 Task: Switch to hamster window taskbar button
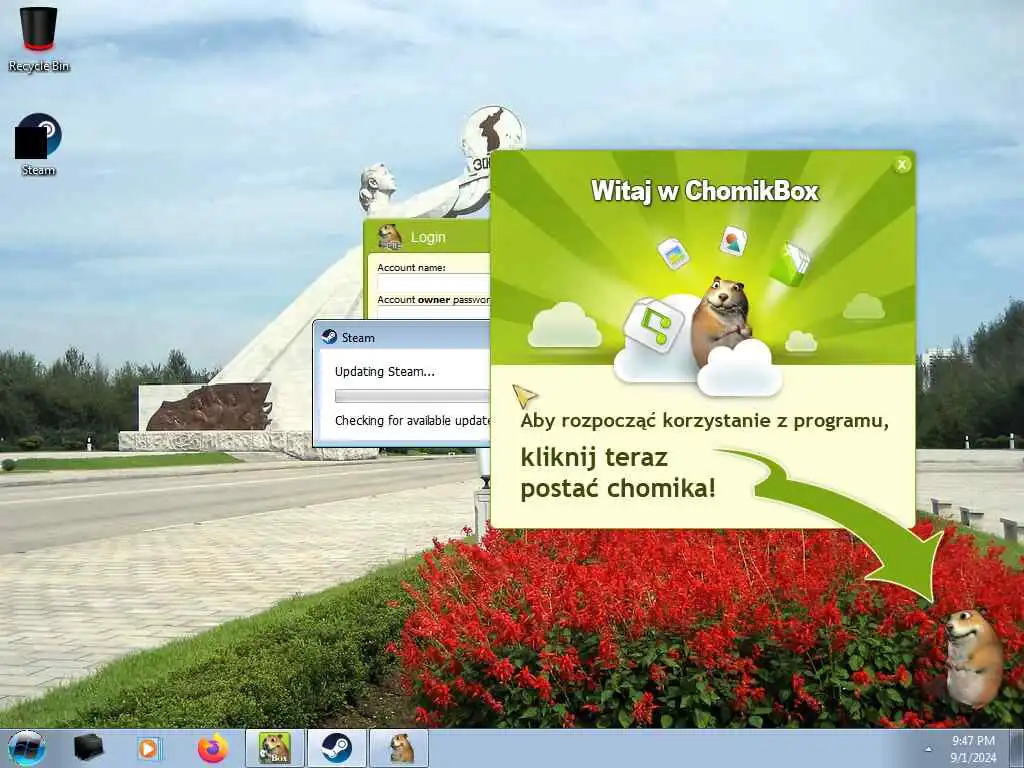pyautogui.click(x=400, y=748)
